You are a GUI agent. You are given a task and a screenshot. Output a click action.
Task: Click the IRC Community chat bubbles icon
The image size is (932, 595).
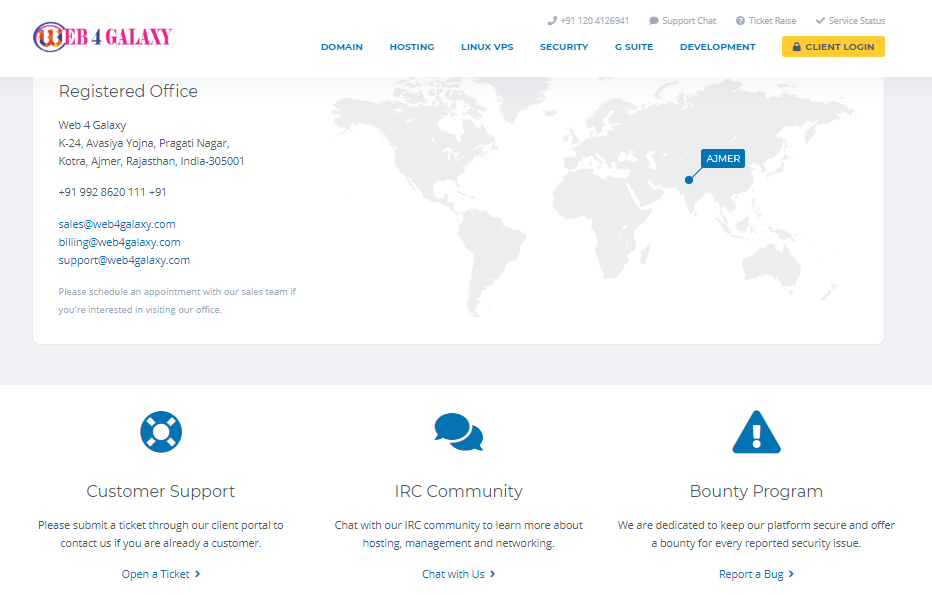click(459, 432)
